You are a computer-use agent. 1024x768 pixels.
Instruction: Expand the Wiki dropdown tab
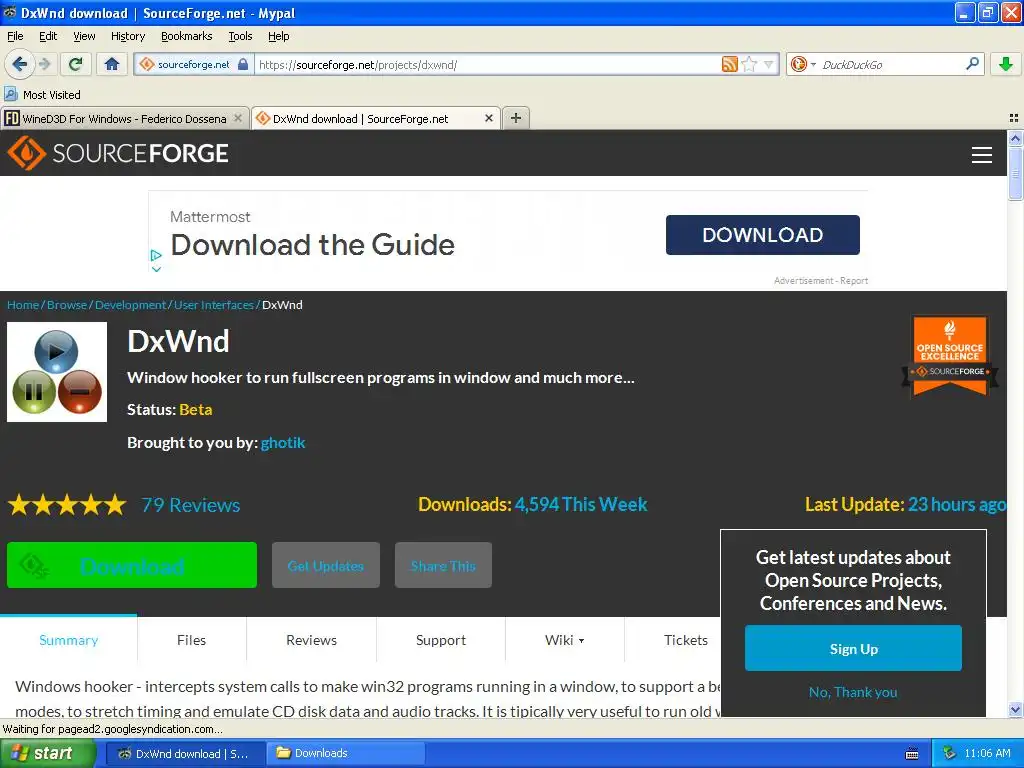[564, 640]
